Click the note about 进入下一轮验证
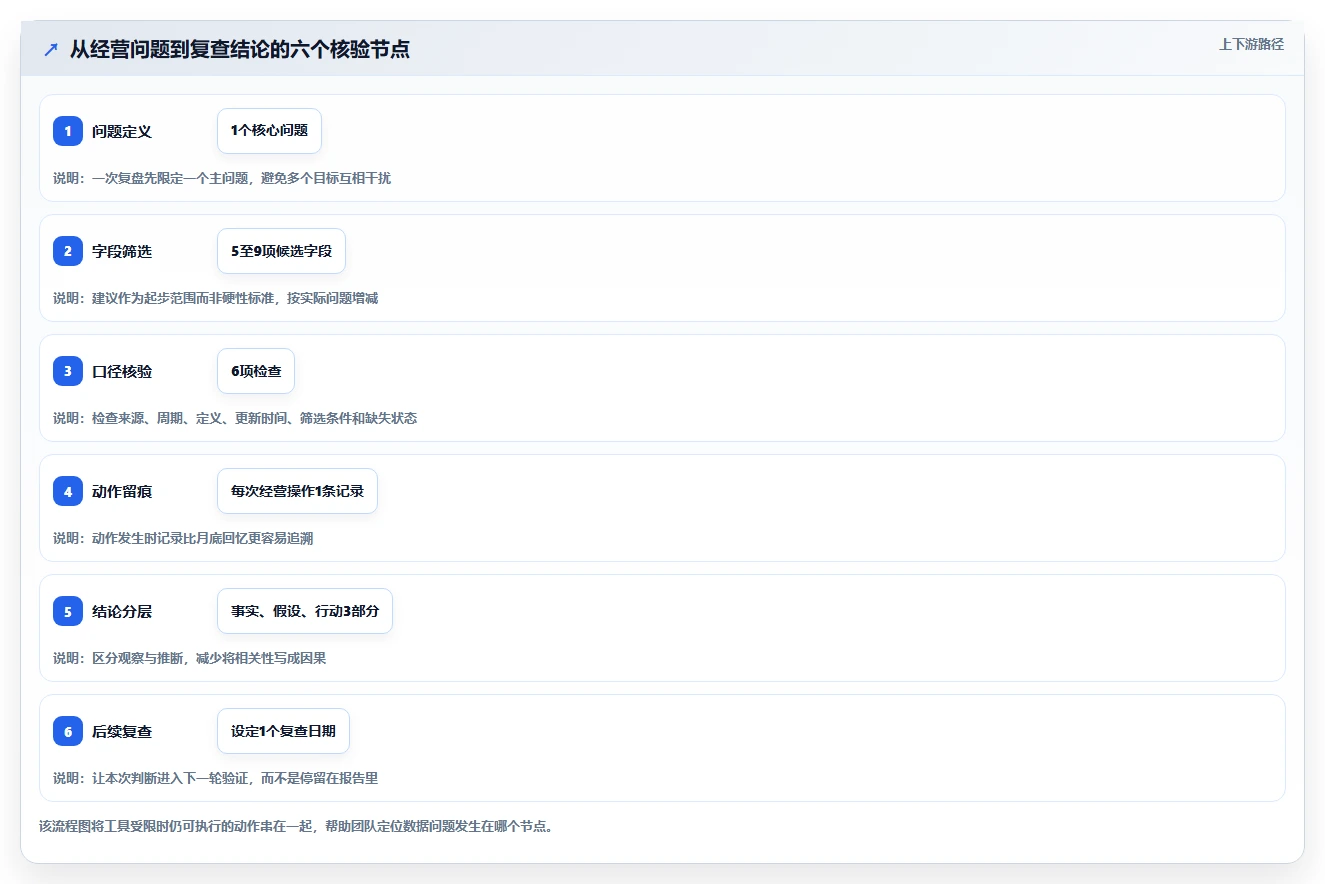The height and width of the screenshot is (884, 1325). (x=215, y=778)
